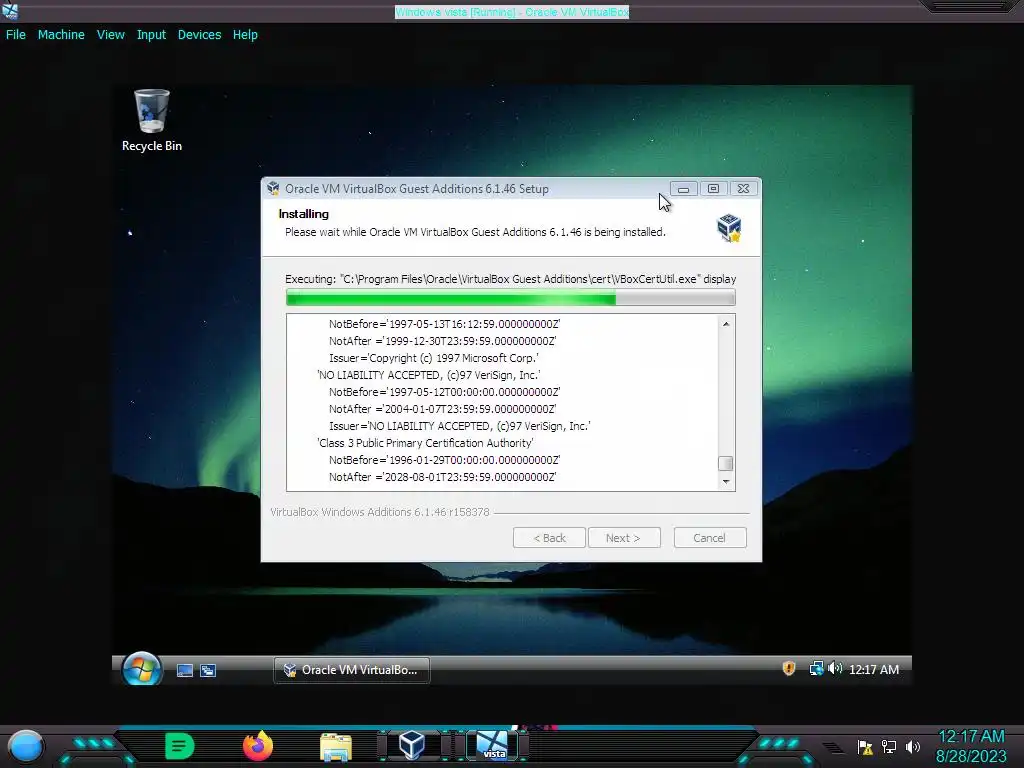Screen dimensions: 1024x768
Task: Open VirtualBox Manager cube icon in host taskbar
Action: click(x=412, y=746)
